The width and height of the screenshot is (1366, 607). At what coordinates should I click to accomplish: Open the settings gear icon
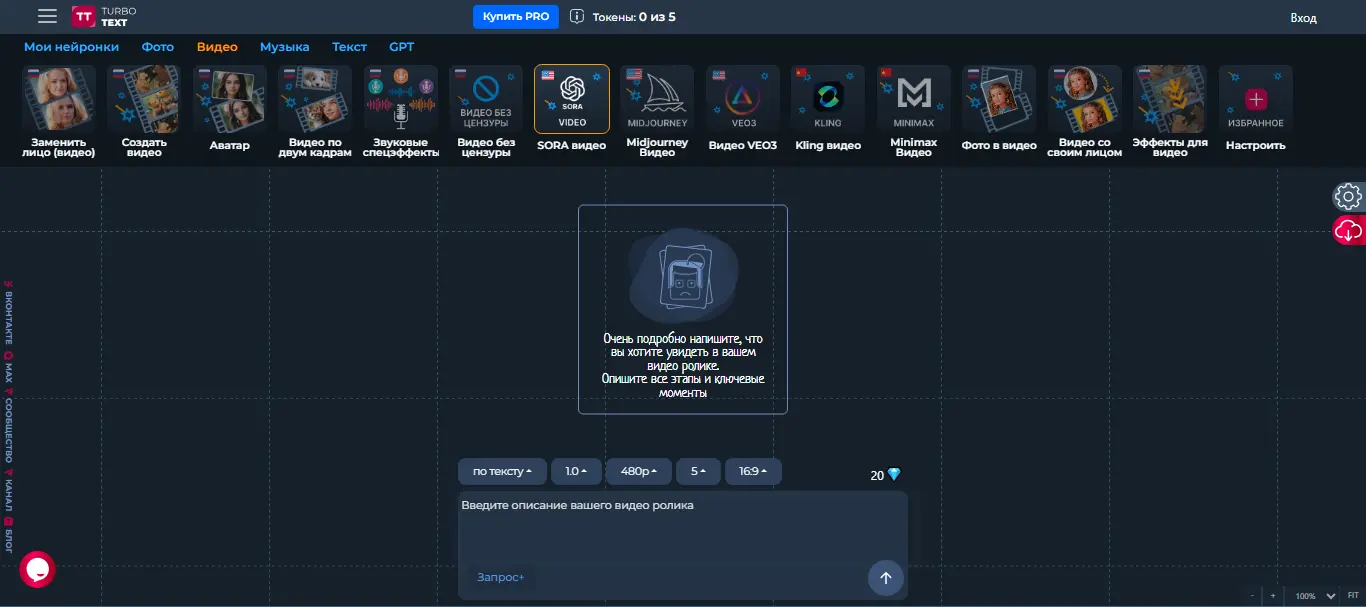click(x=1348, y=196)
